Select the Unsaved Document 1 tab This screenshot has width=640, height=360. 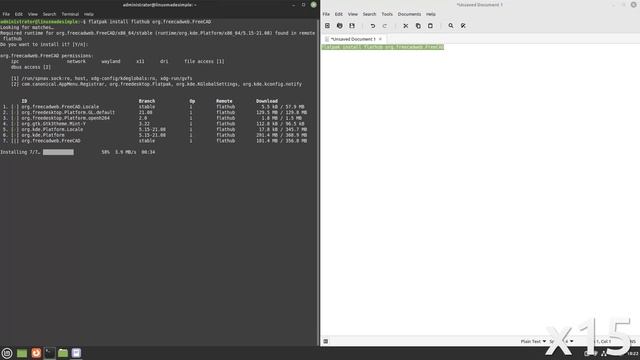353,39
